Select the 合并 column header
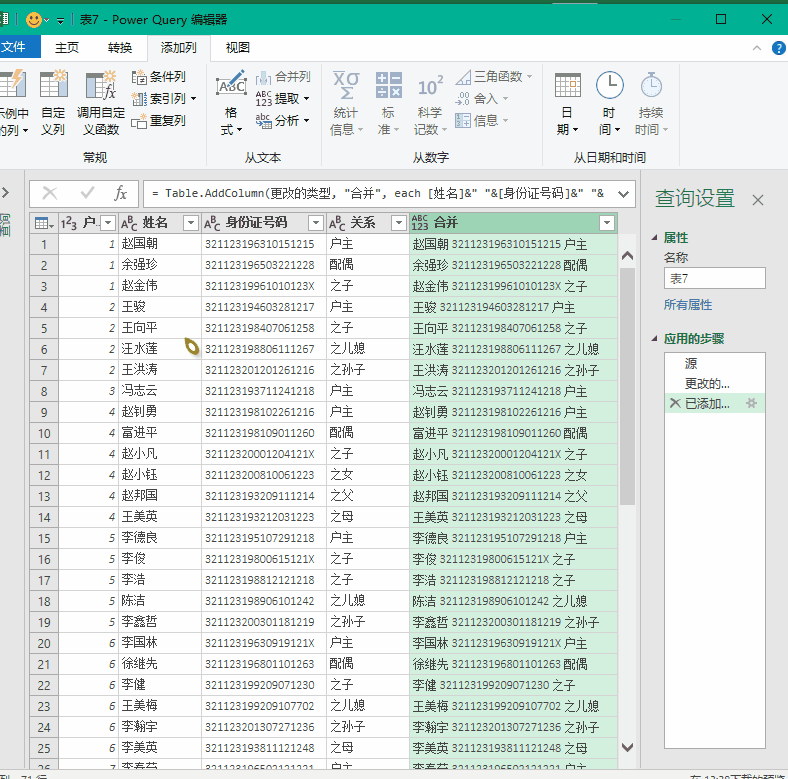Screen dimensions: 788x779 point(513,223)
